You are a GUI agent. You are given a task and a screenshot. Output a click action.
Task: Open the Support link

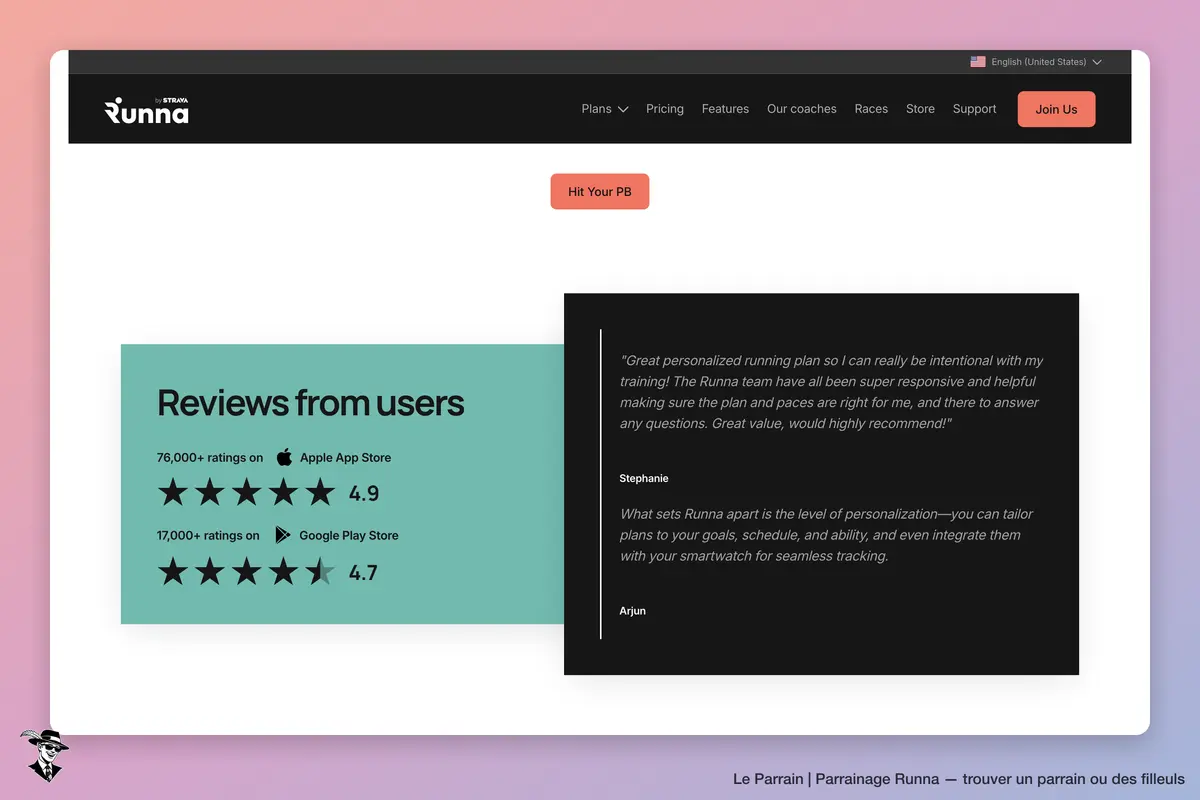(x=975, y=109)
